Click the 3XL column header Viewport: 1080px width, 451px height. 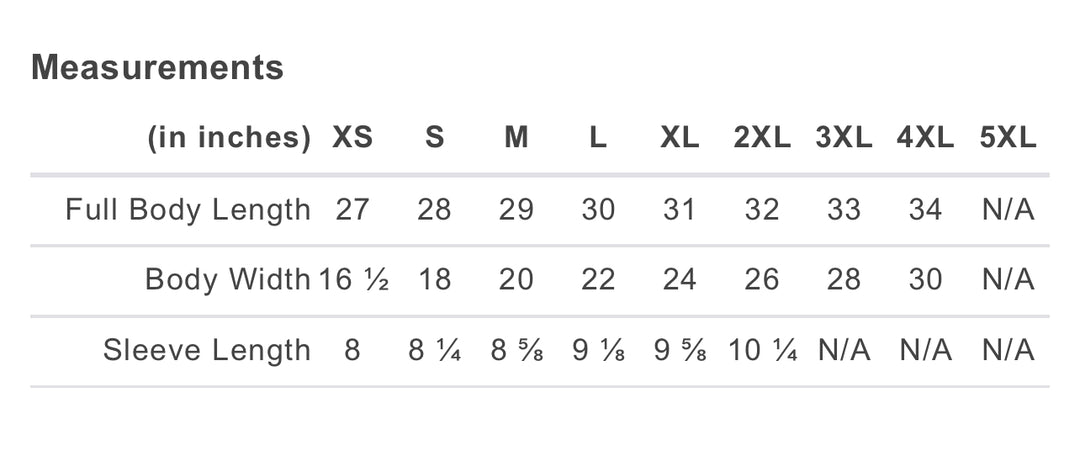tap(844, 138)
